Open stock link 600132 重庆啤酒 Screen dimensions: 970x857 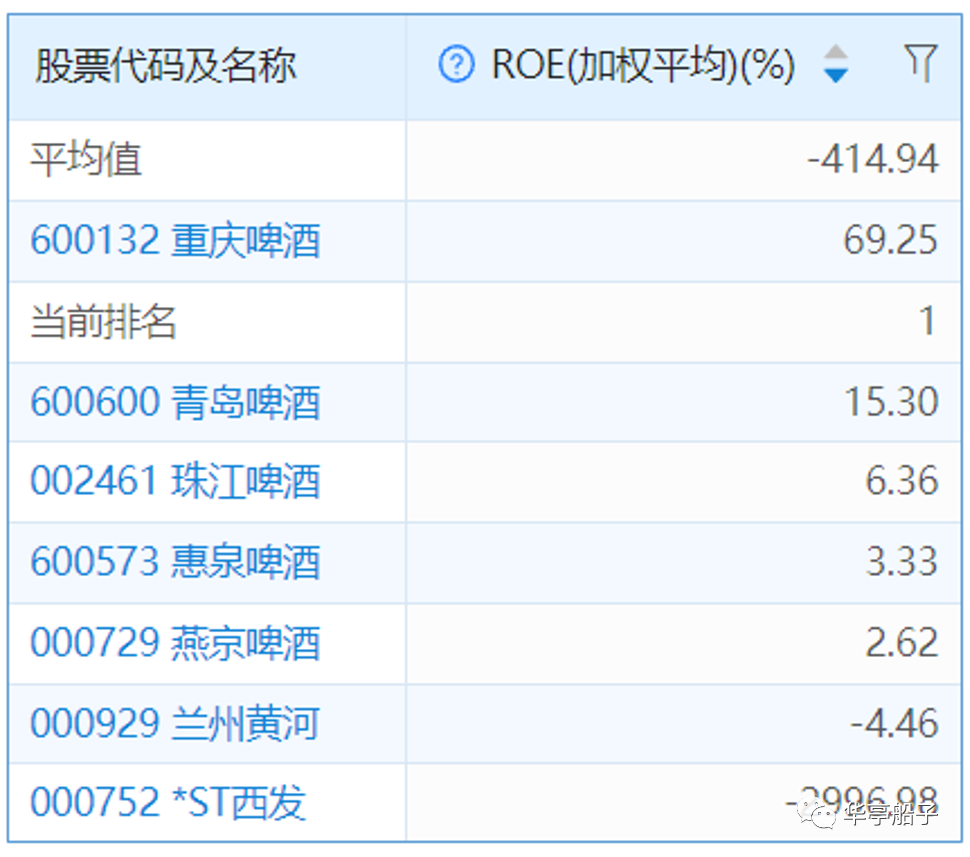[175, 240]
